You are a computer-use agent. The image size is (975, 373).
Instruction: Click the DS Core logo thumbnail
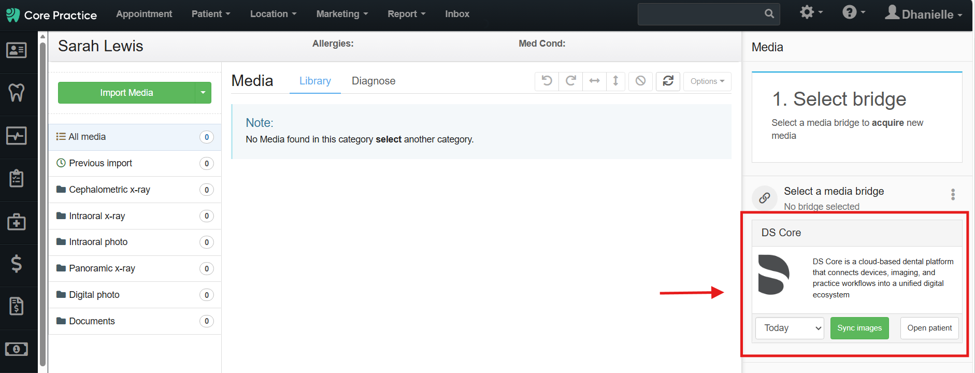point(774,274)
